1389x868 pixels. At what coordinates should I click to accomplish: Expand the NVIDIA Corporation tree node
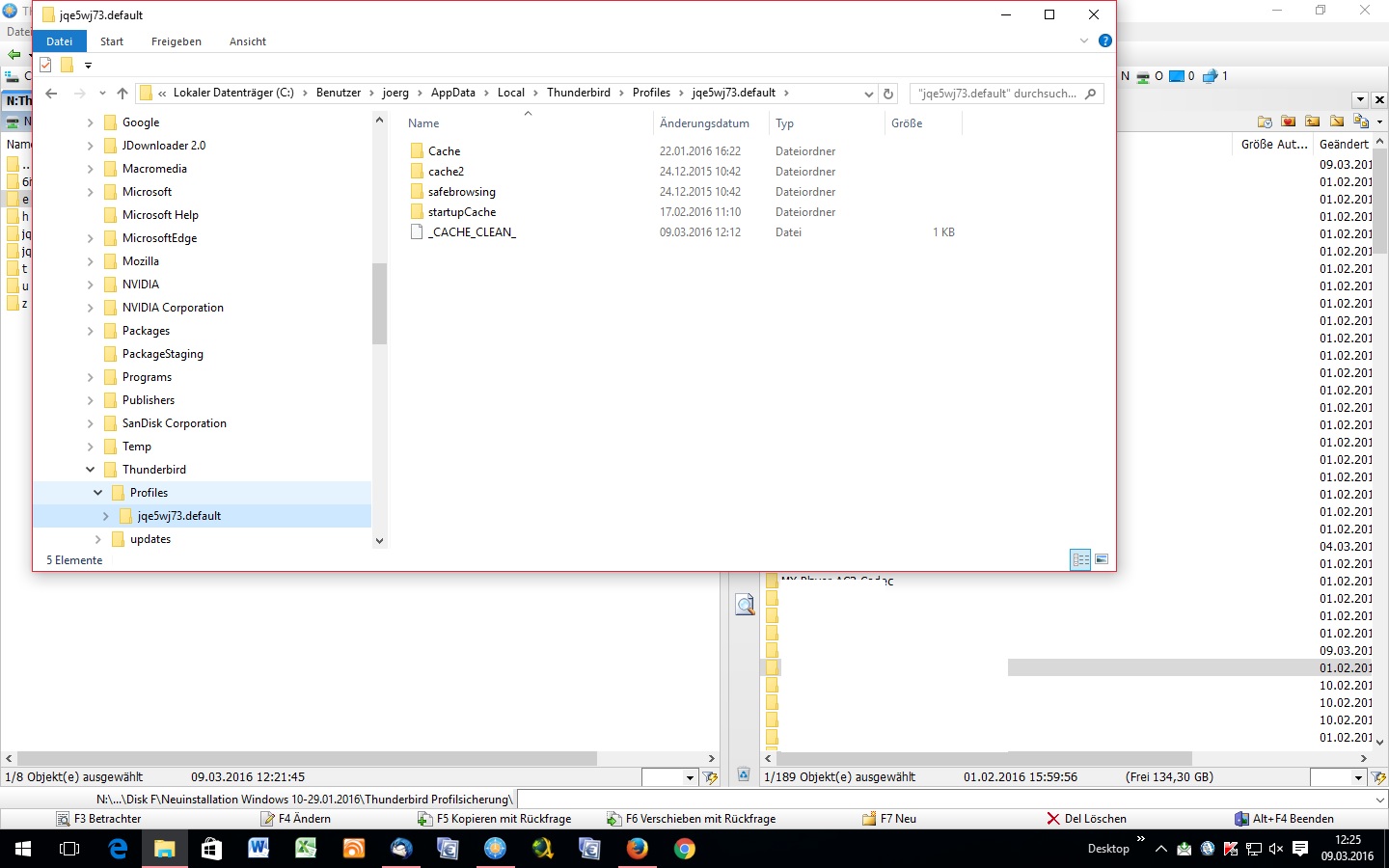click(90, 308)
